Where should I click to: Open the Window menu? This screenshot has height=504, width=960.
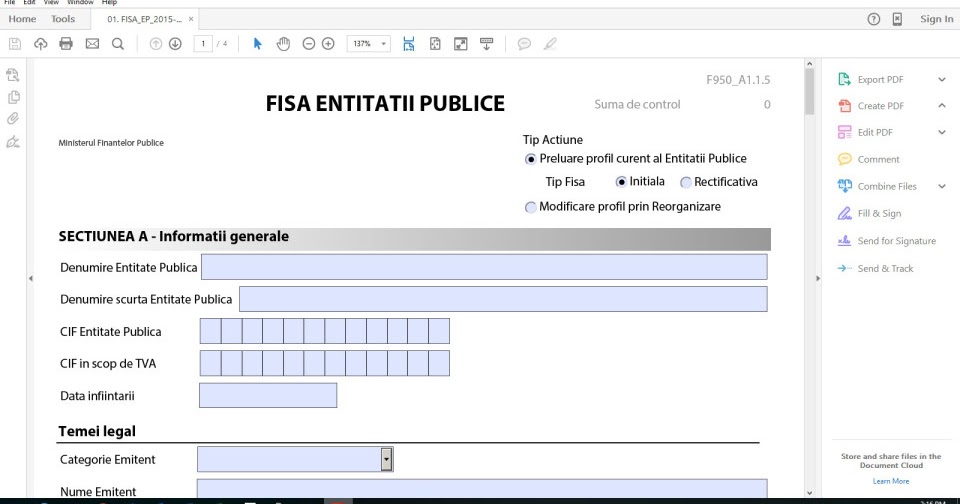tap(80, 2)
